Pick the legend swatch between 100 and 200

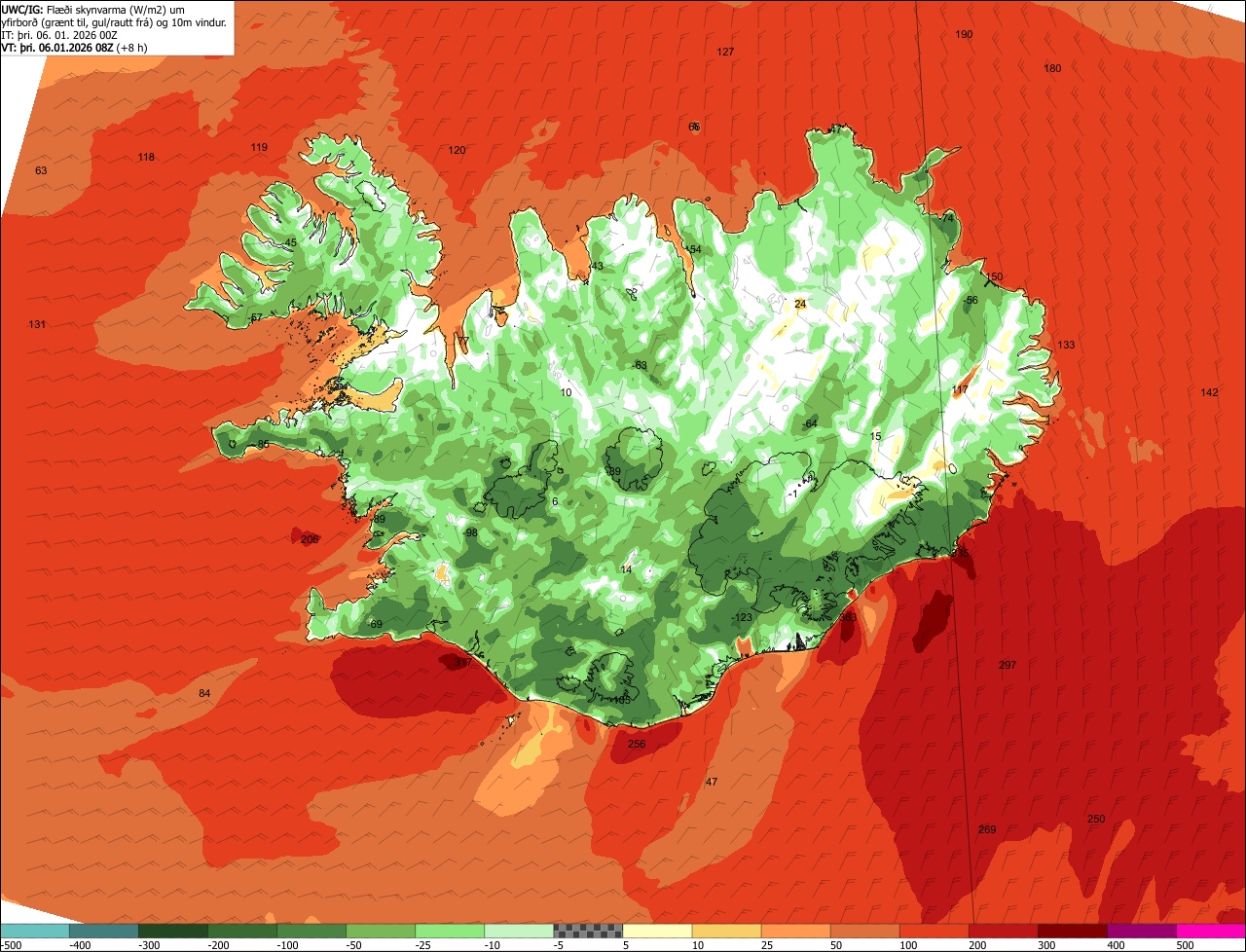click(x=934, y=931)
